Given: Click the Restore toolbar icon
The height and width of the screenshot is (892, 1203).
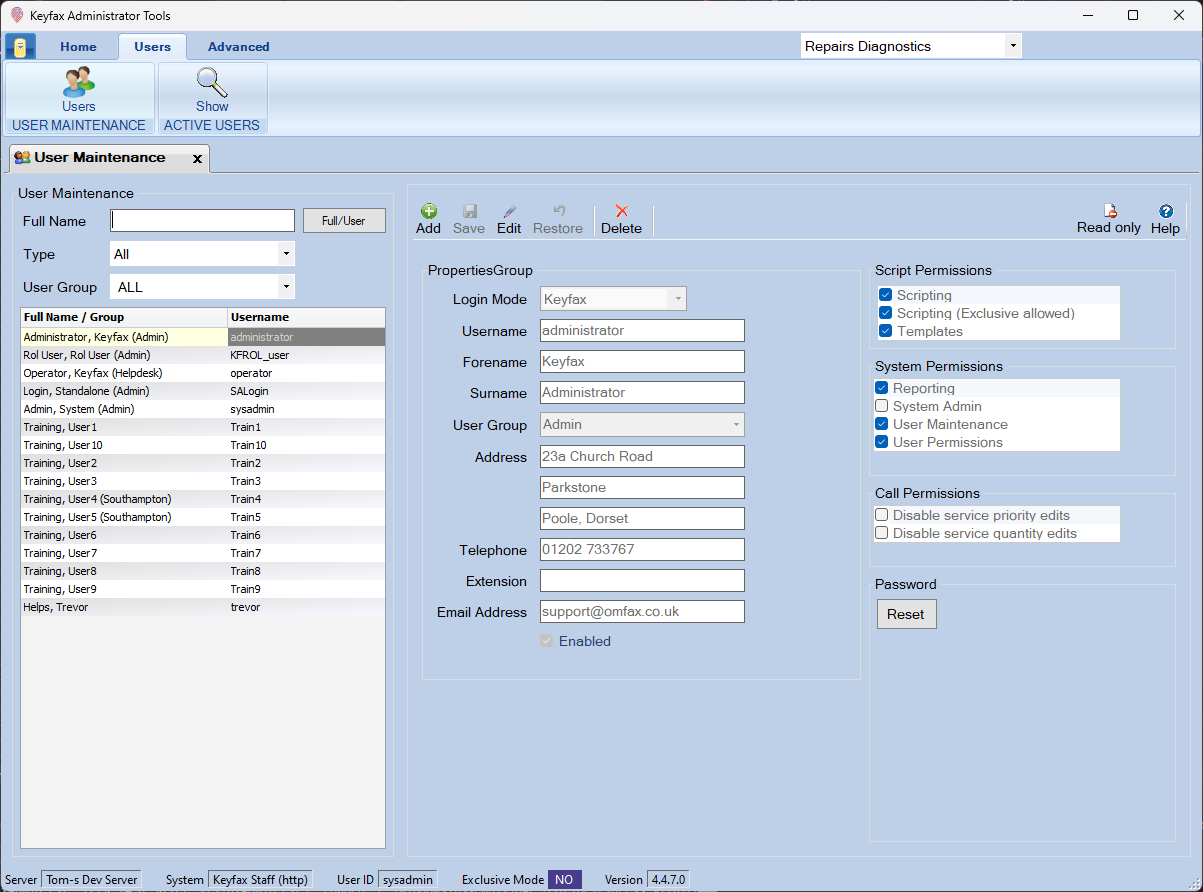Looking at the screenshot, I should coord(558,211).
